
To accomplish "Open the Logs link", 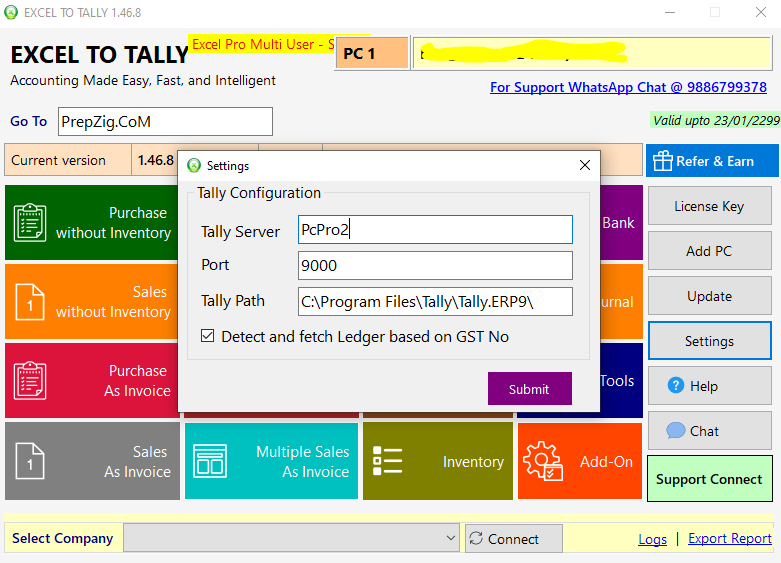I will [652, 539].
